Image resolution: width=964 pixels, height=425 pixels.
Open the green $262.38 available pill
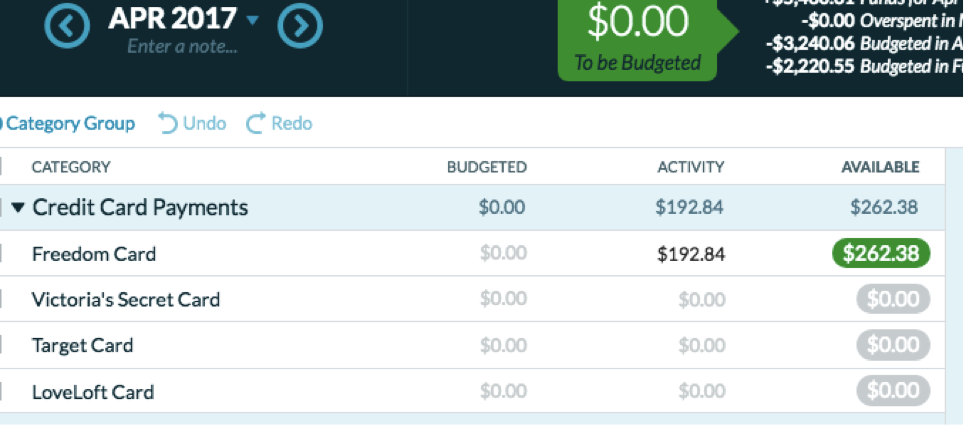(881, 253)
